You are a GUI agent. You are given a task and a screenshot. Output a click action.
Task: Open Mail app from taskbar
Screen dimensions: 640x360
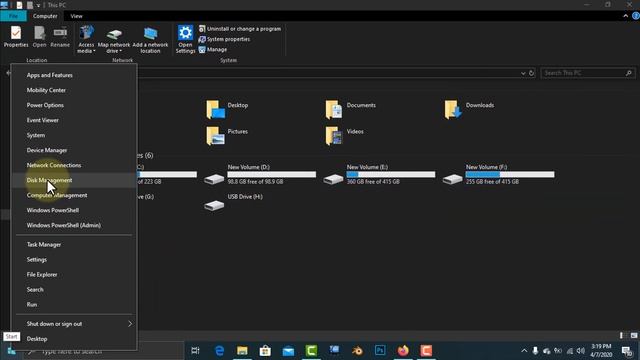click(x=288, y=351)
